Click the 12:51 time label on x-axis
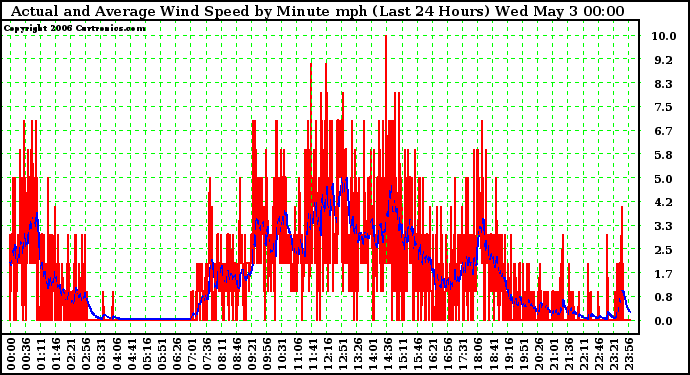690x375 pixels. pos(343,354)
